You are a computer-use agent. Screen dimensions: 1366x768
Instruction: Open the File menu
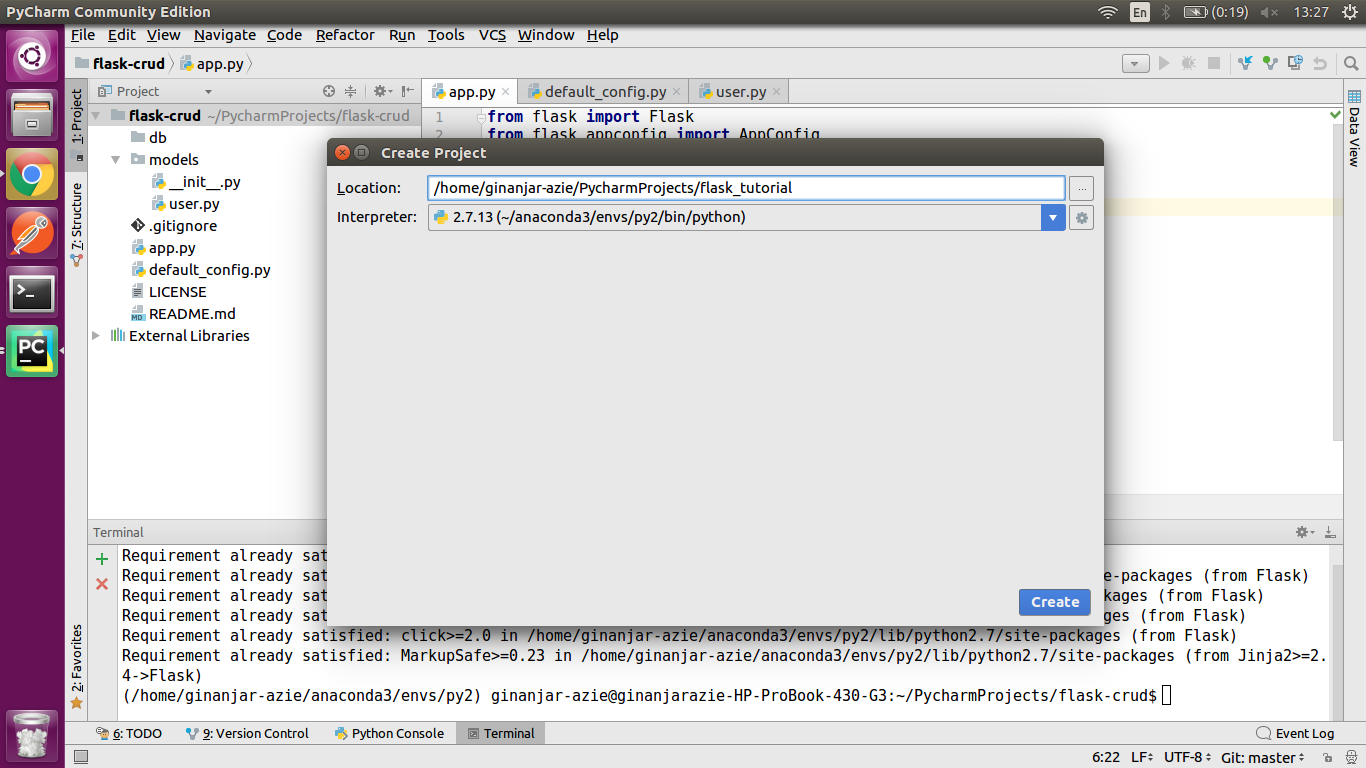click(83, 34)
